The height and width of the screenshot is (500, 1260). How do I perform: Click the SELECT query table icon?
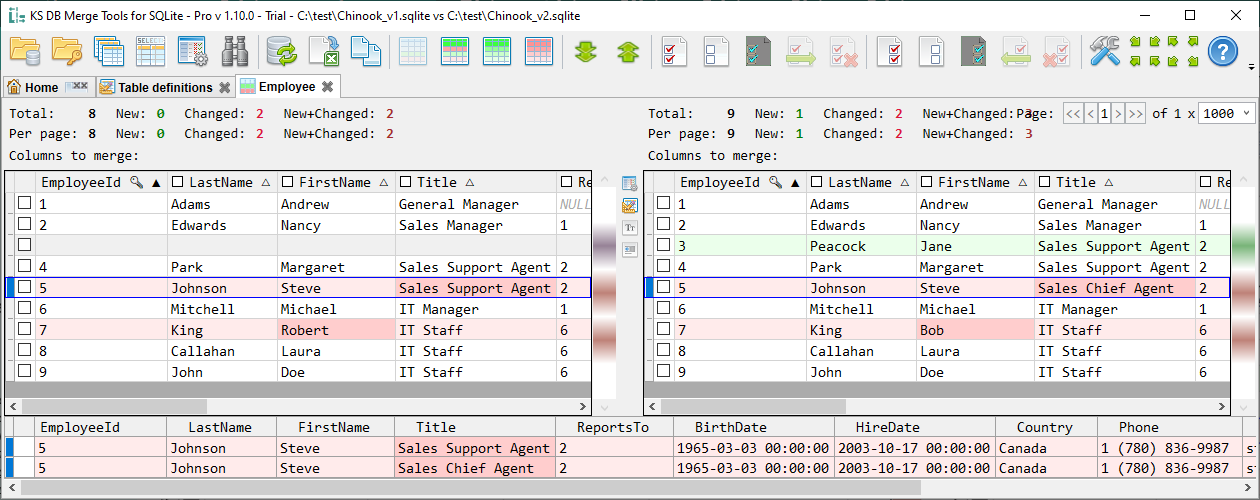150,50
